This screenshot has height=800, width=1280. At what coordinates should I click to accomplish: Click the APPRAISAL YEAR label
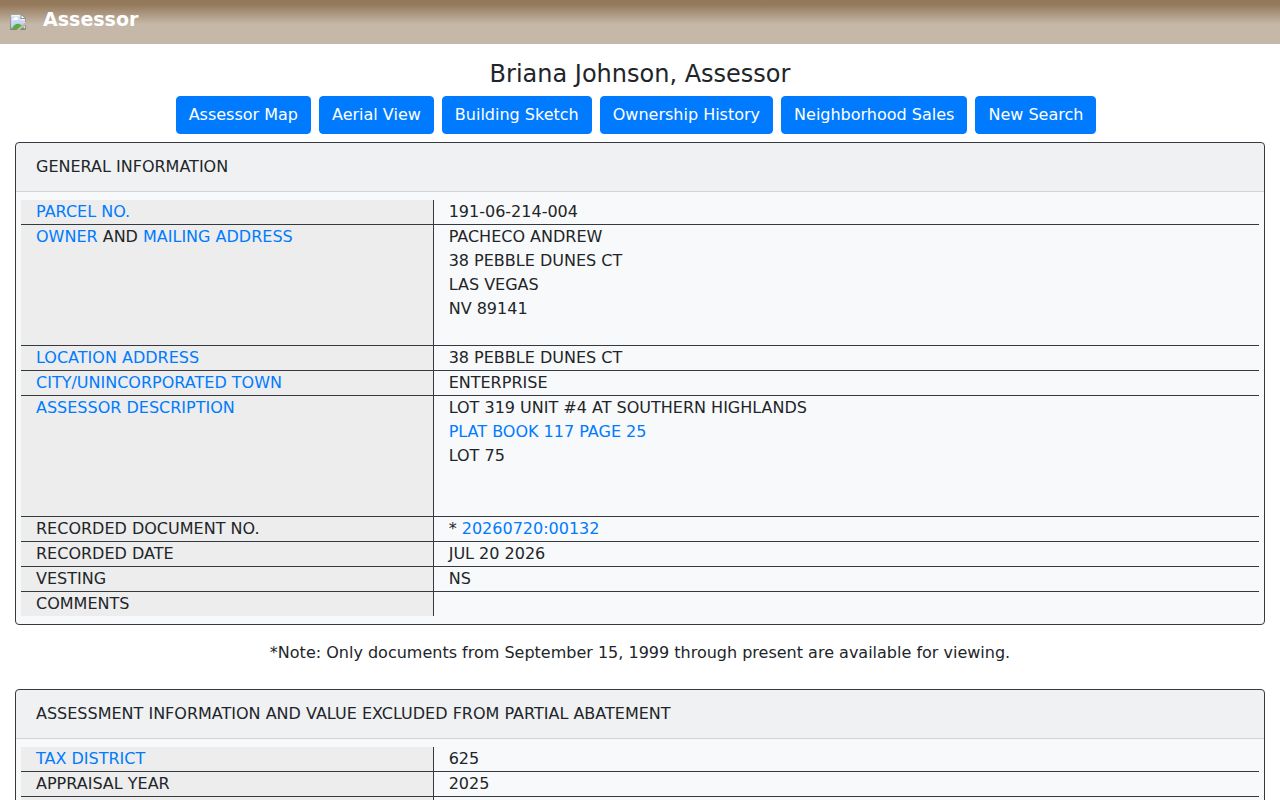(x=103, y=784)
